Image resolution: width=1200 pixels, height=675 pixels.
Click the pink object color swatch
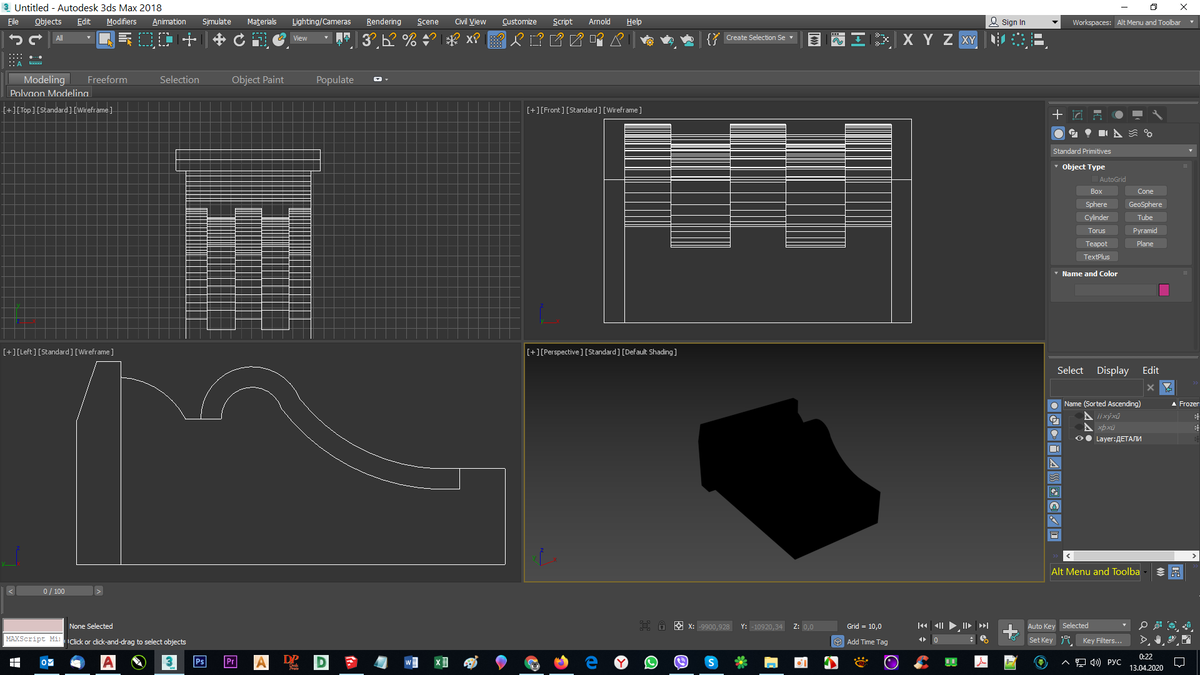point(1164,290)
